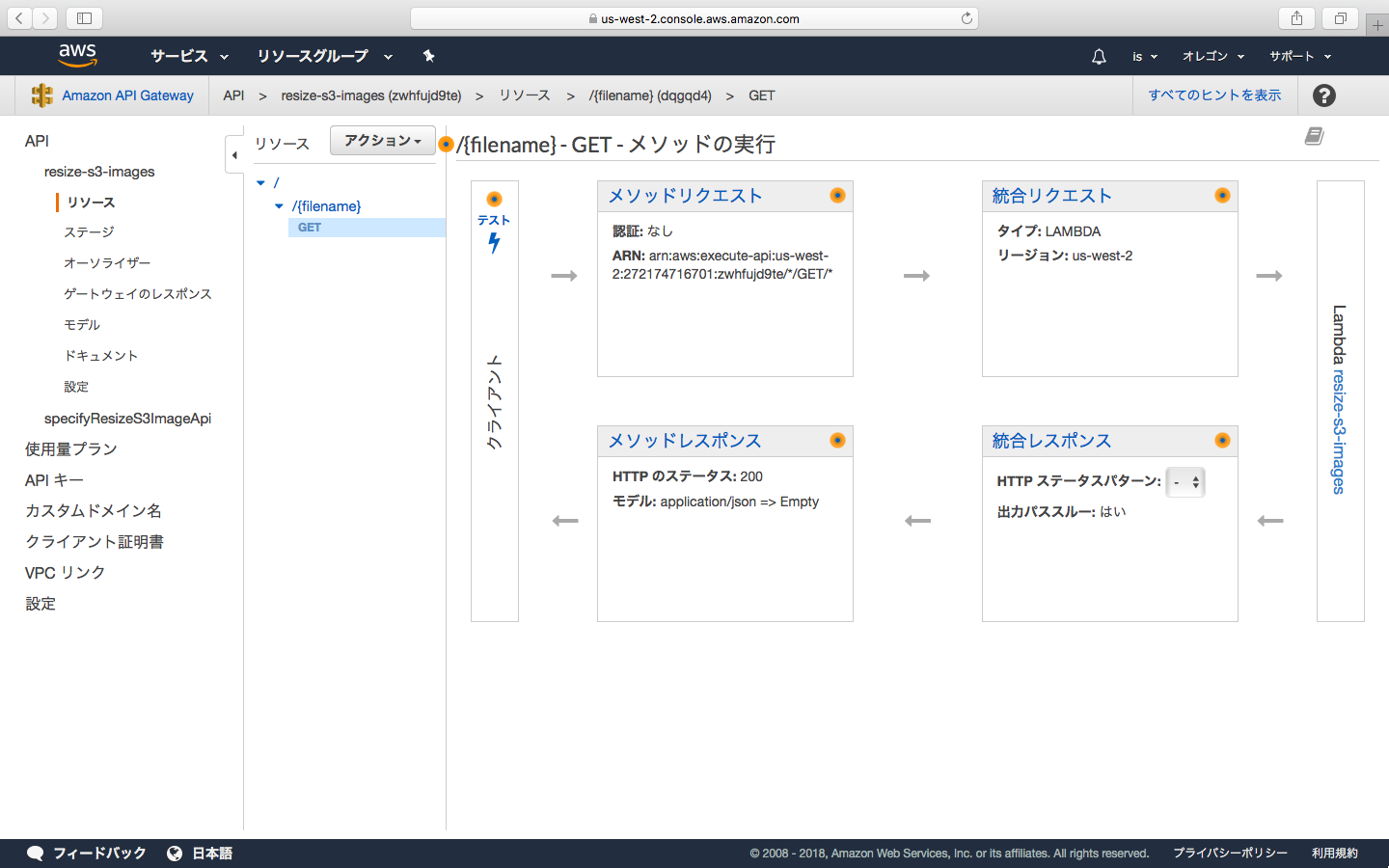This screenshot has width=1389, height=868.
Task: Collapse the left navigation panel arrow
Action: [234, 155]
